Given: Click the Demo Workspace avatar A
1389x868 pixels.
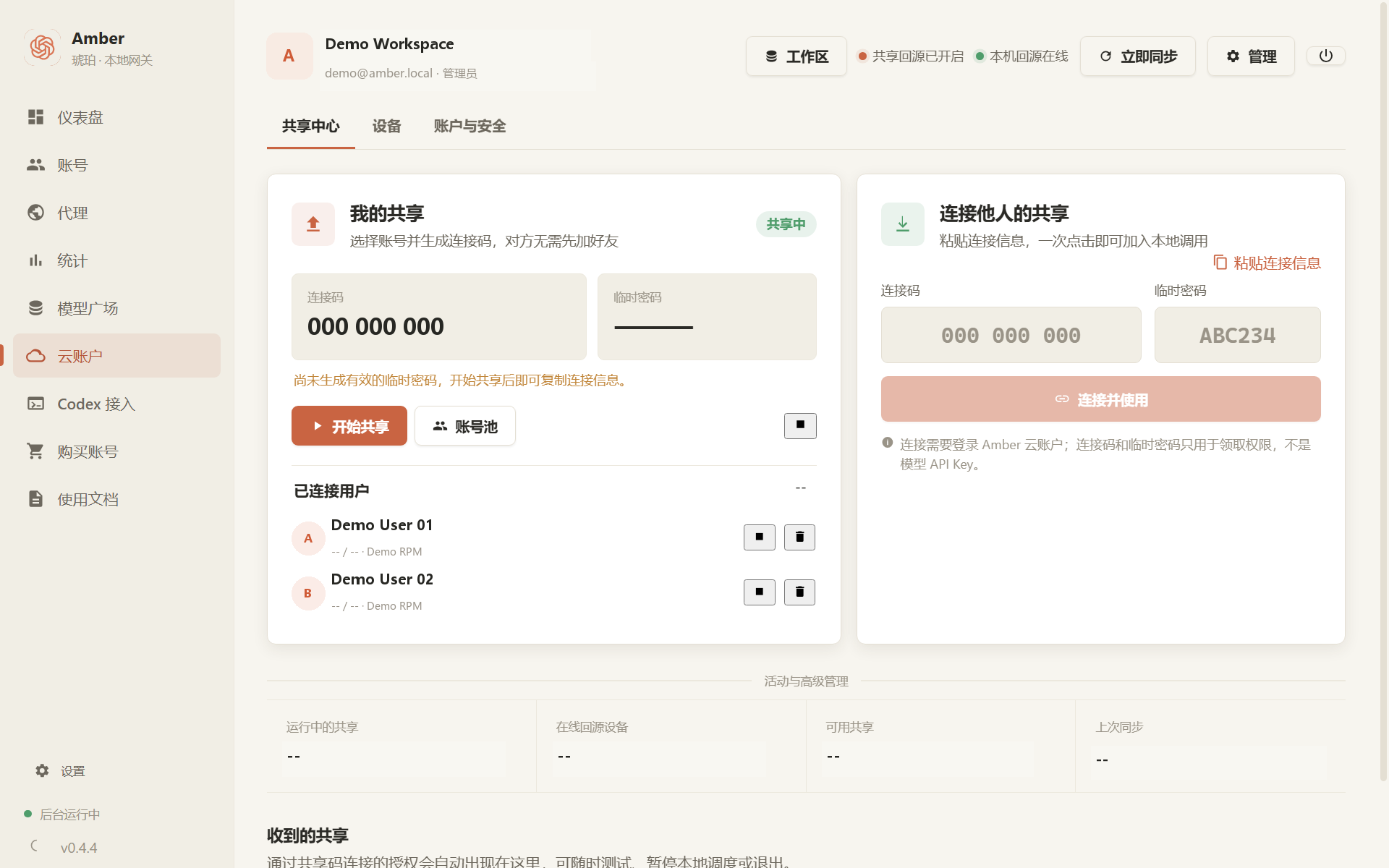Looking at the screenshot, I should pyautogui.click(x=289, y=56).
